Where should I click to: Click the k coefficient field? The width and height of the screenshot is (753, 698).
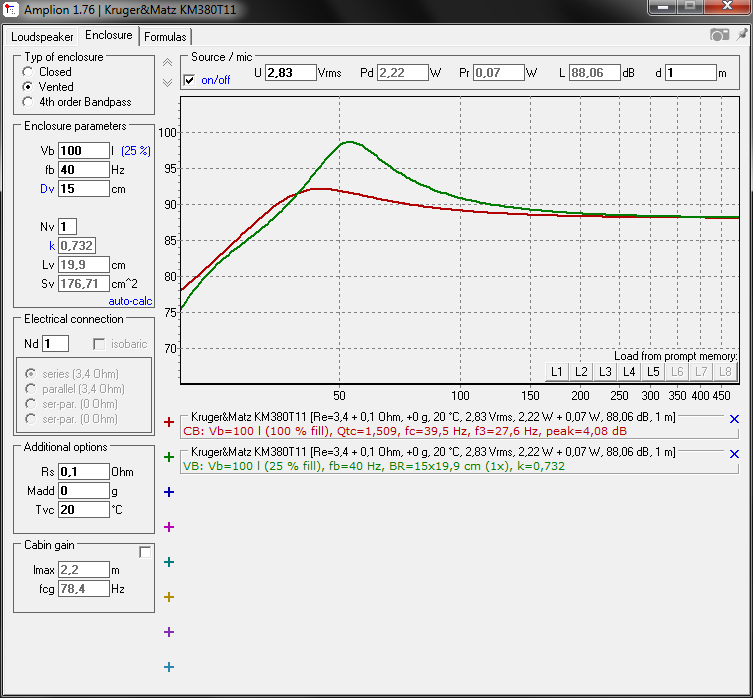point(77,246)
